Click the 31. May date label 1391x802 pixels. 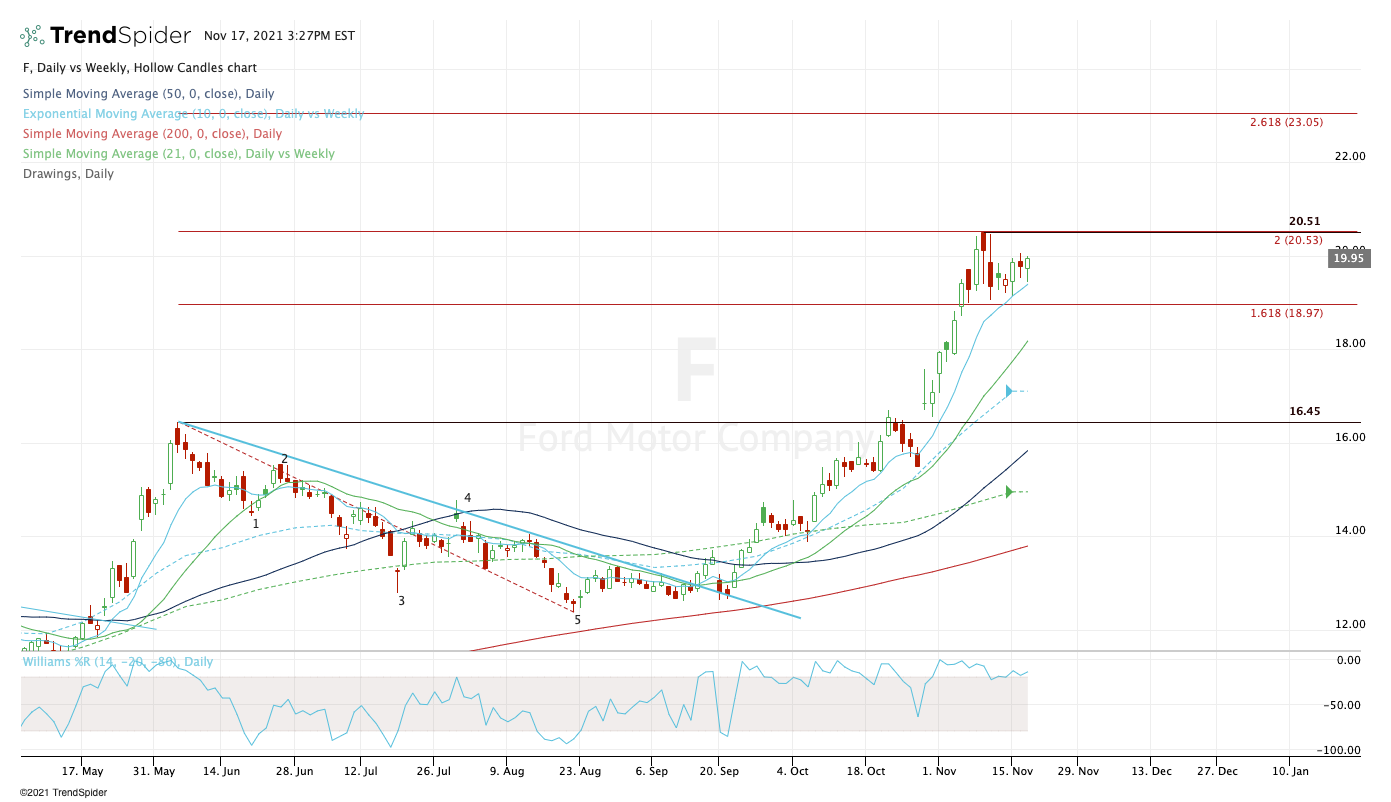coord(153,772)
